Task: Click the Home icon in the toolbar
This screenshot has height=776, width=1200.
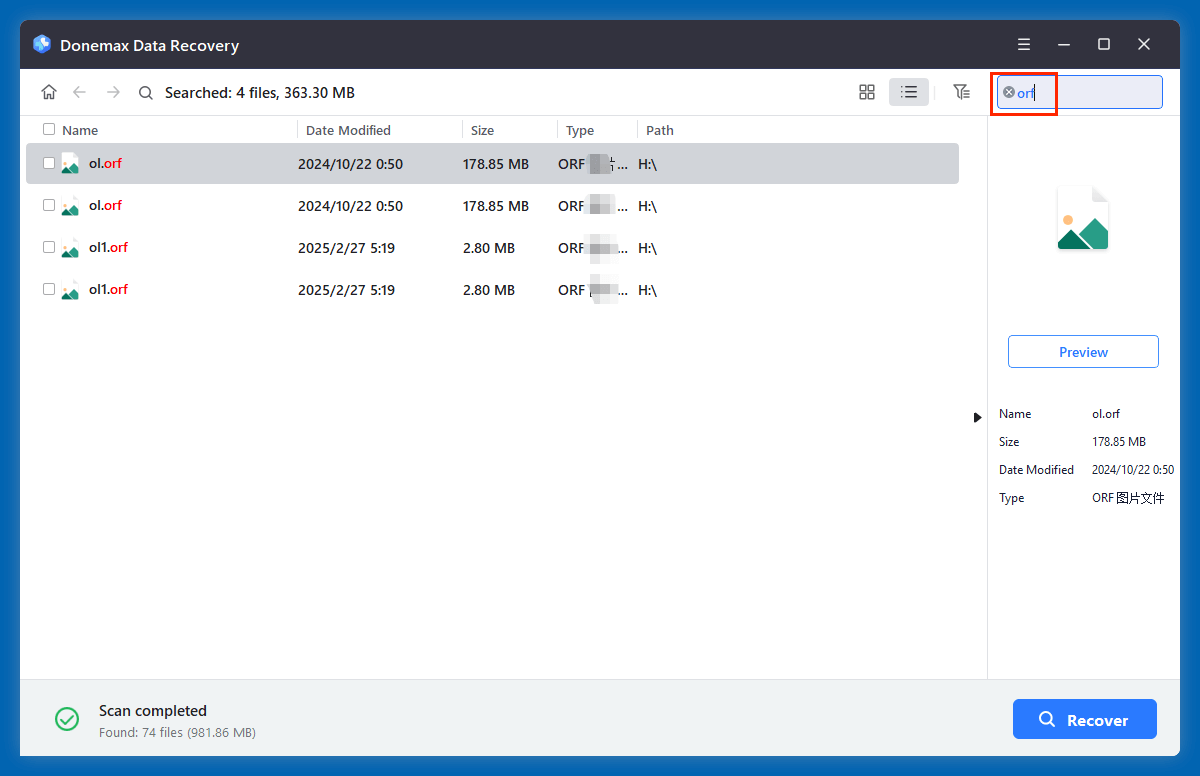Action: (x=49, y=91)
